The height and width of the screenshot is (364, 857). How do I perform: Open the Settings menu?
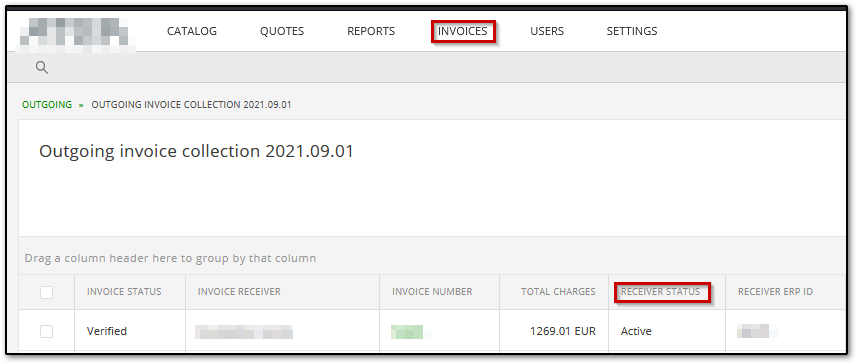(632, 31)
